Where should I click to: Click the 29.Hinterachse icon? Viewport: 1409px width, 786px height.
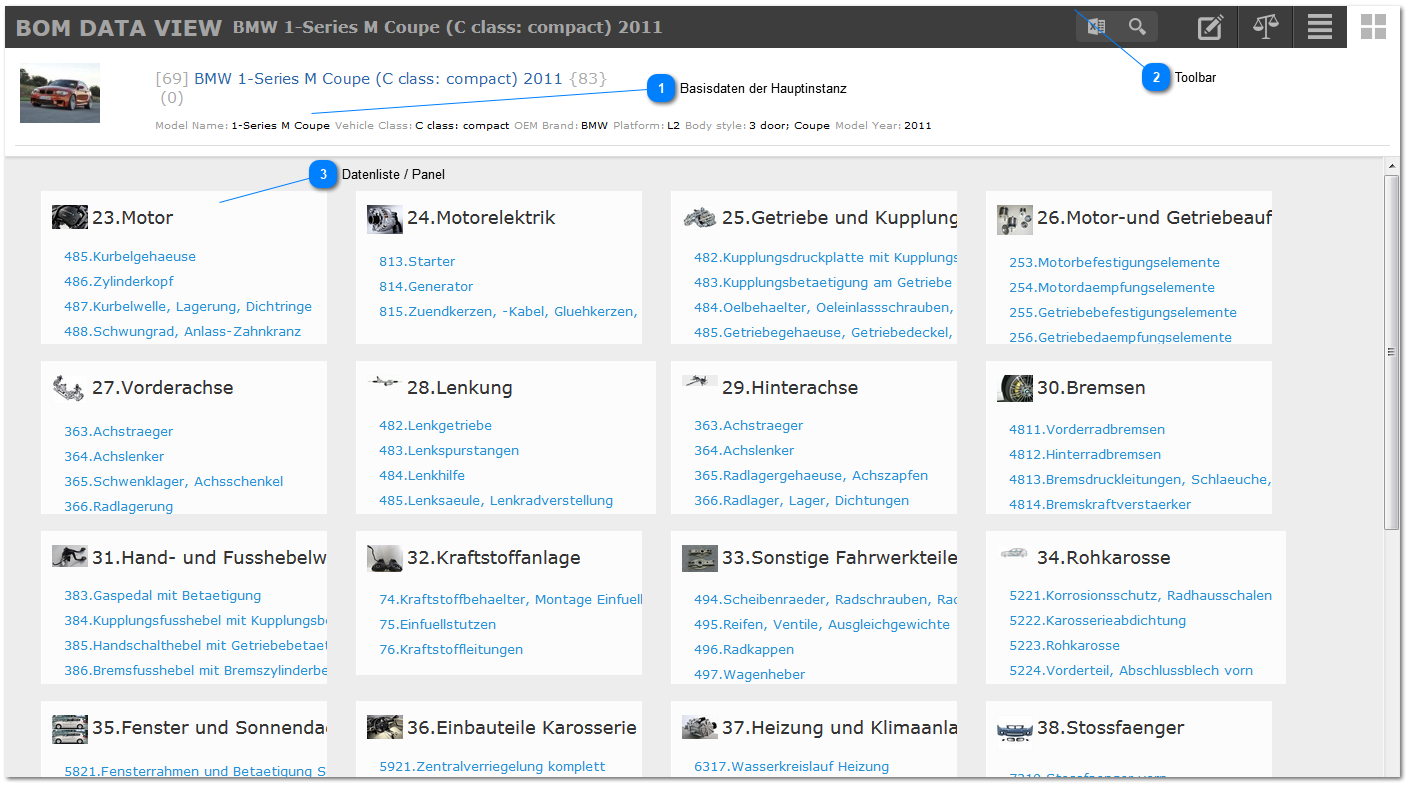pyautogui.click(x=700, y=381)
